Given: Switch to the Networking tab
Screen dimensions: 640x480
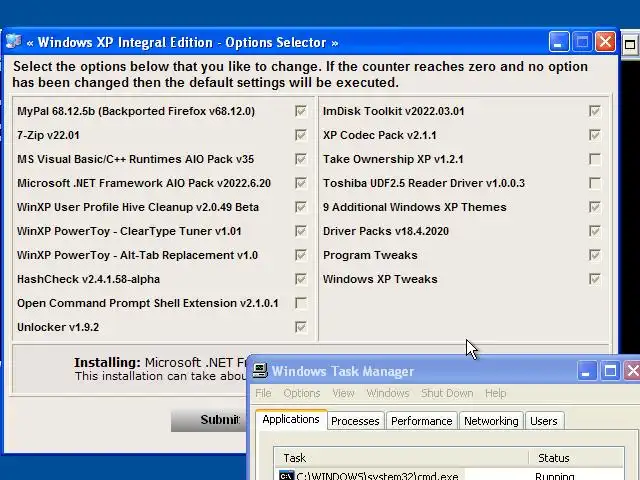Looking at the screenshot, I should point(491,421).
